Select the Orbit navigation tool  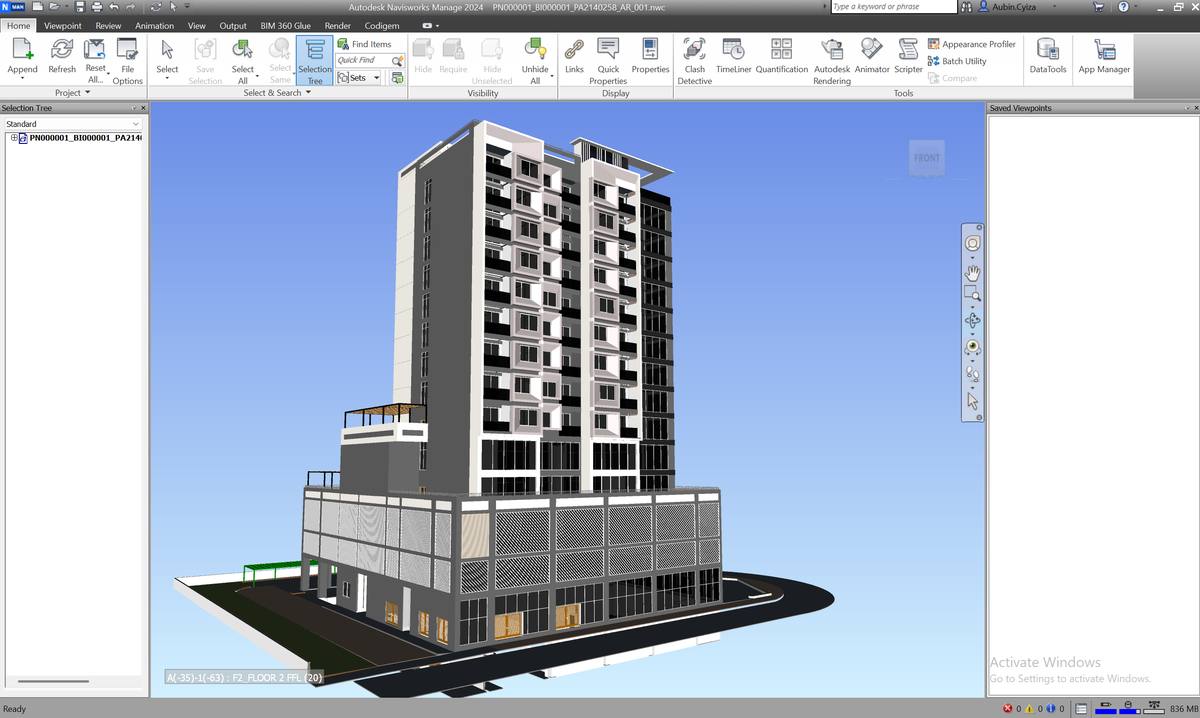[972, 321]
